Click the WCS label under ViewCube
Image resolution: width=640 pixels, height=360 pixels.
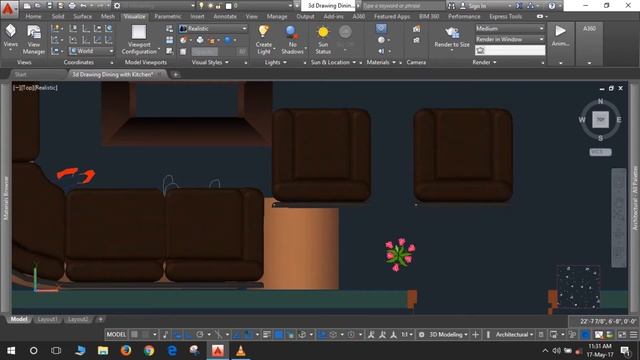[600, 152]
